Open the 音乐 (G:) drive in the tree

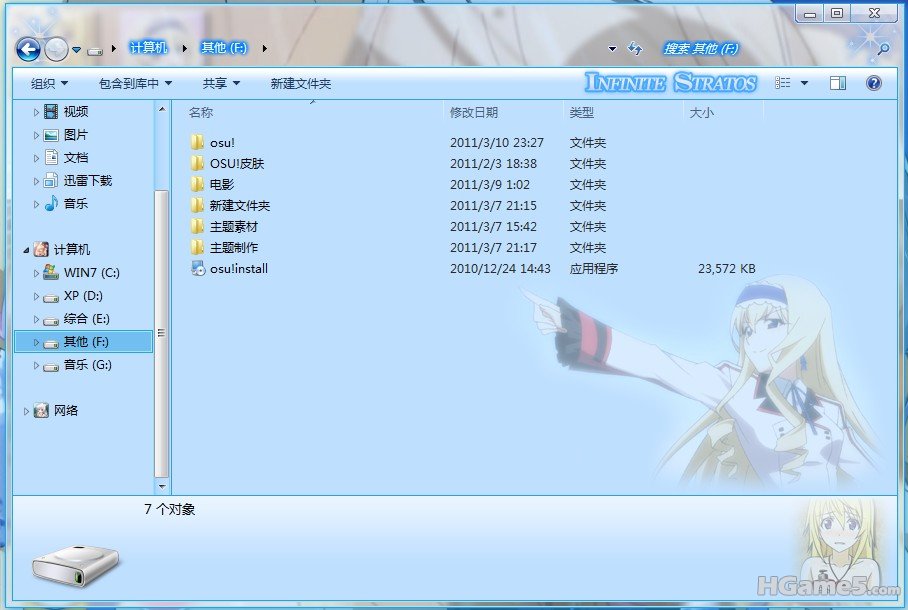[87, 365]
